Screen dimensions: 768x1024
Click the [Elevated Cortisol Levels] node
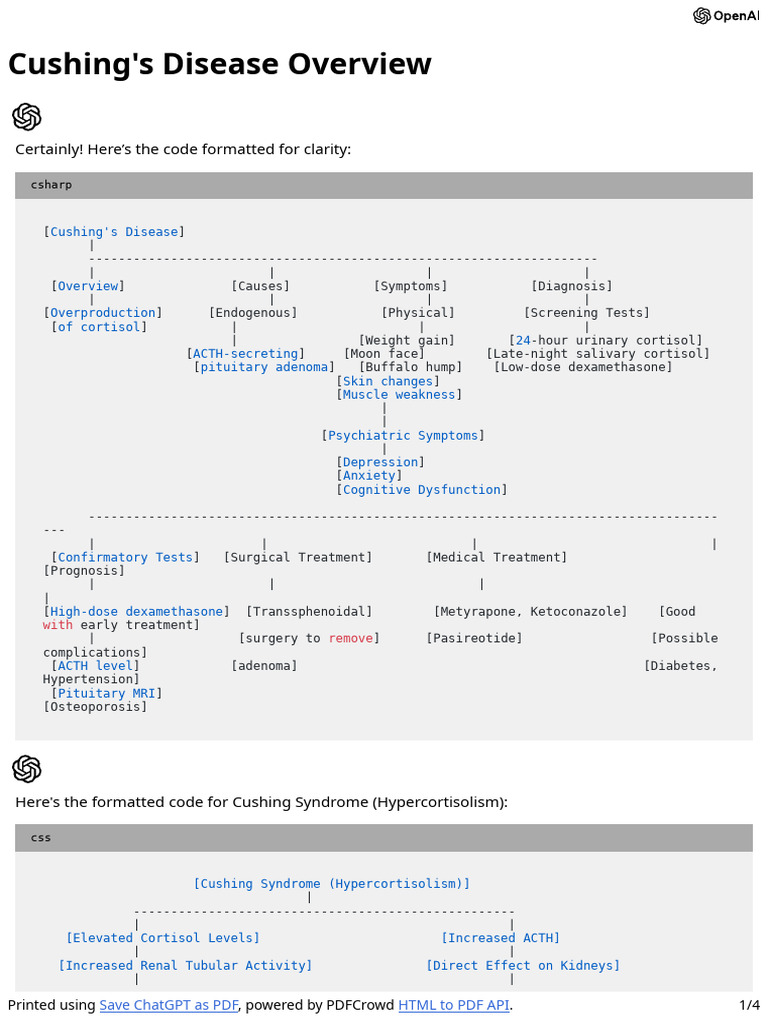tap(163, 938)
